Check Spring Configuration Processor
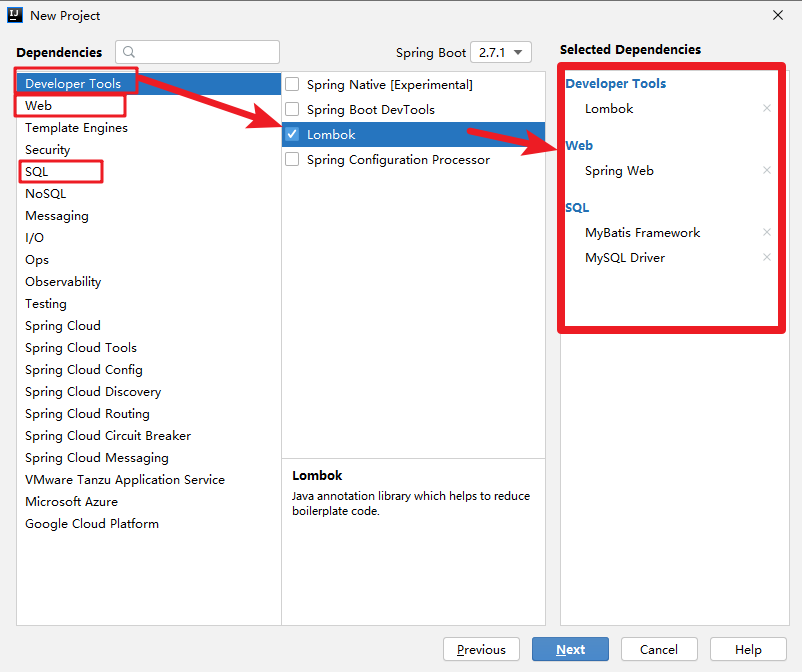Viewport: 802px width, 672px height. point(292,159)
